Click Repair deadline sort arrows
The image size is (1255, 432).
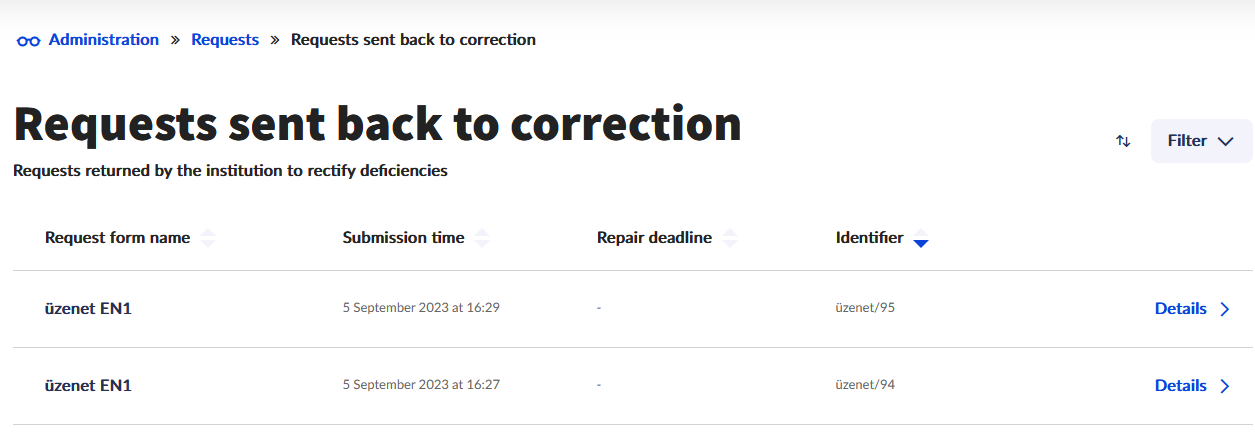730,238
